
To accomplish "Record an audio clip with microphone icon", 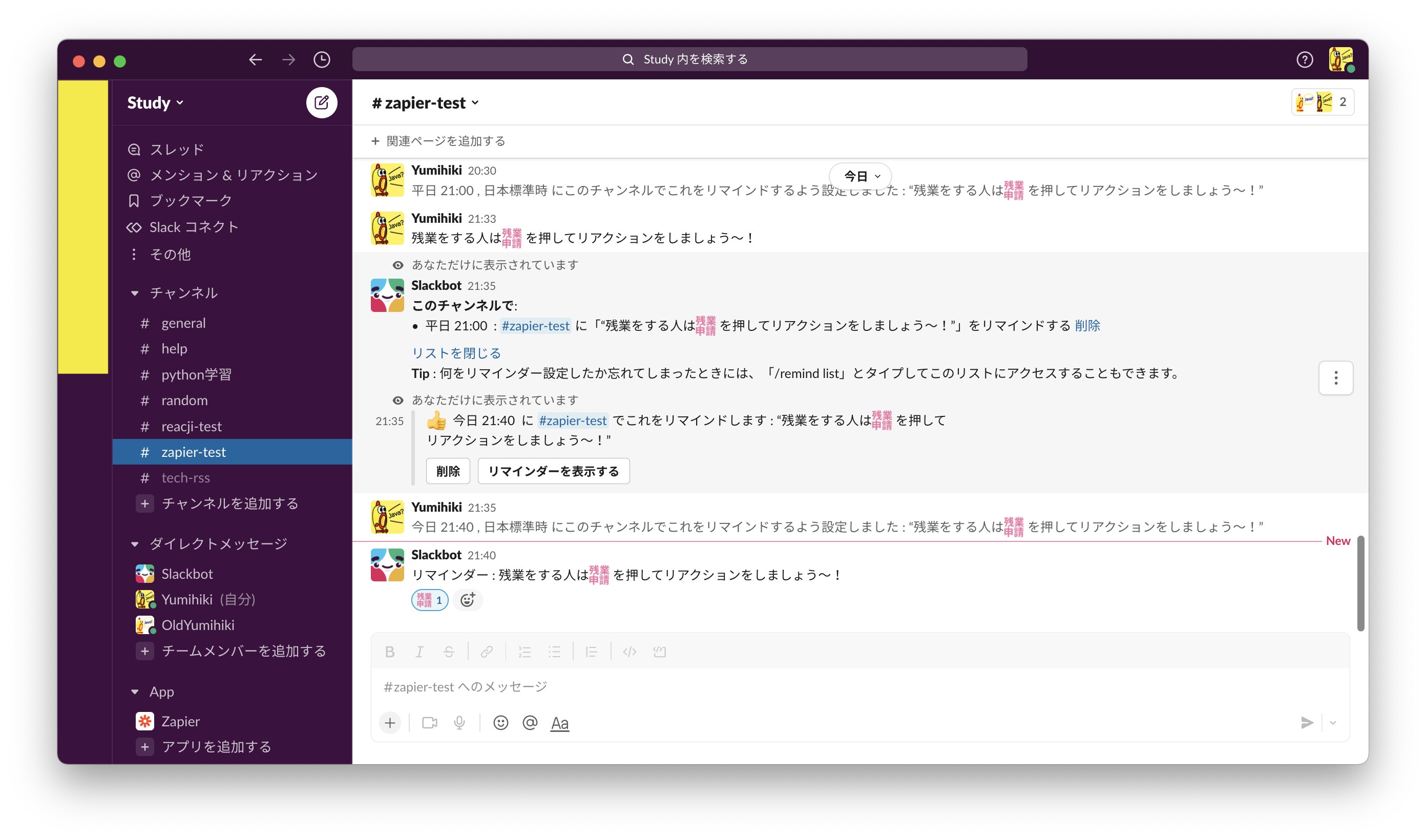I will [x=459, y=723].
